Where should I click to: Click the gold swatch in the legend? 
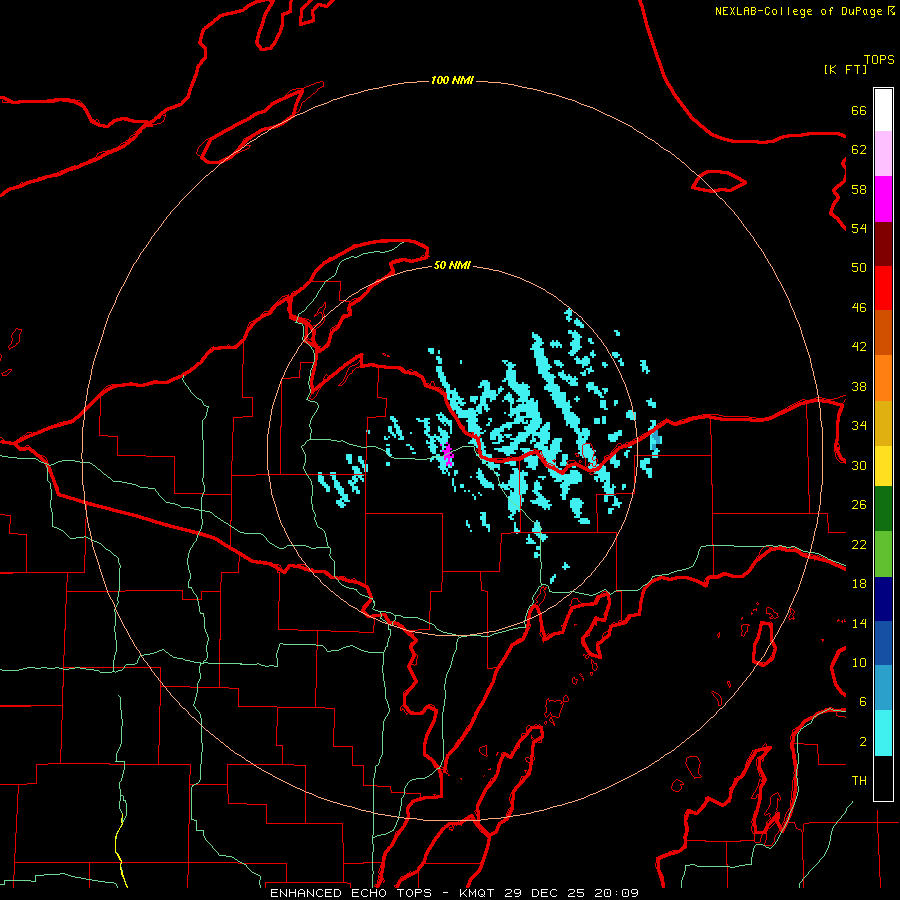(x=883, y=423)
